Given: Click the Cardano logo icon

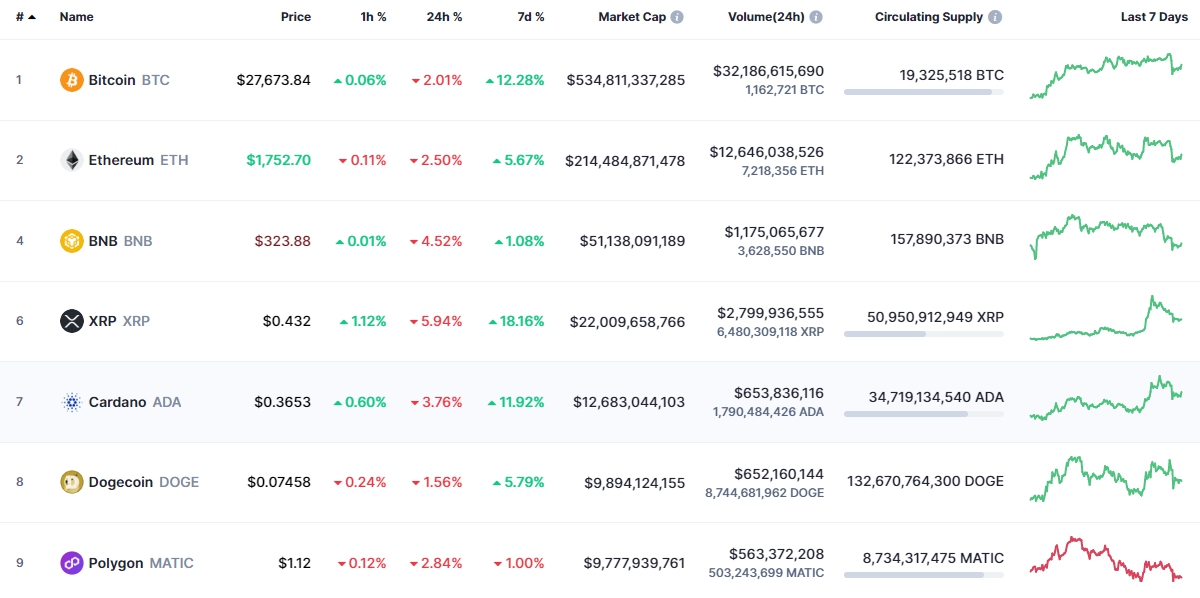Looking at the screenshot, I should pos(72,402).
